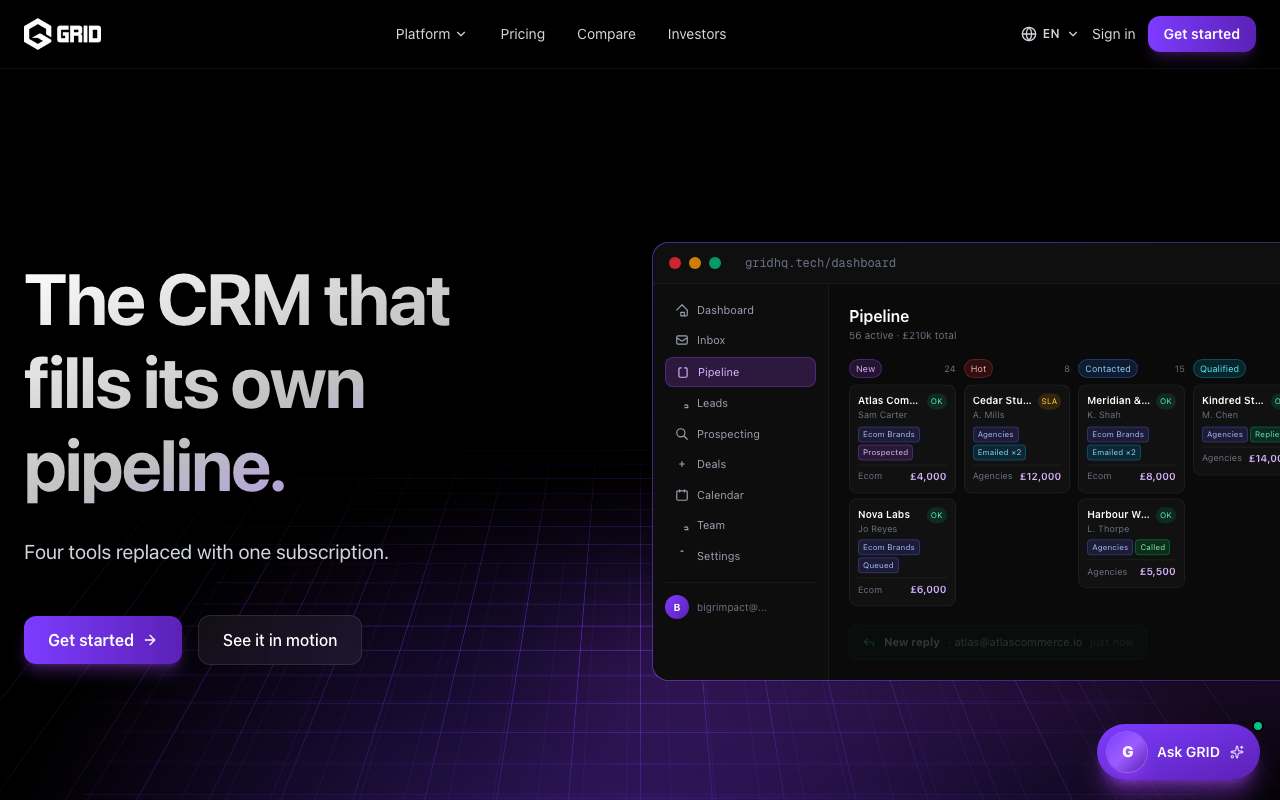The width and height of the screenshot is (1280, 800).
Task: Click the Dashboard home icon in sidebar
Action: point(682,310)
